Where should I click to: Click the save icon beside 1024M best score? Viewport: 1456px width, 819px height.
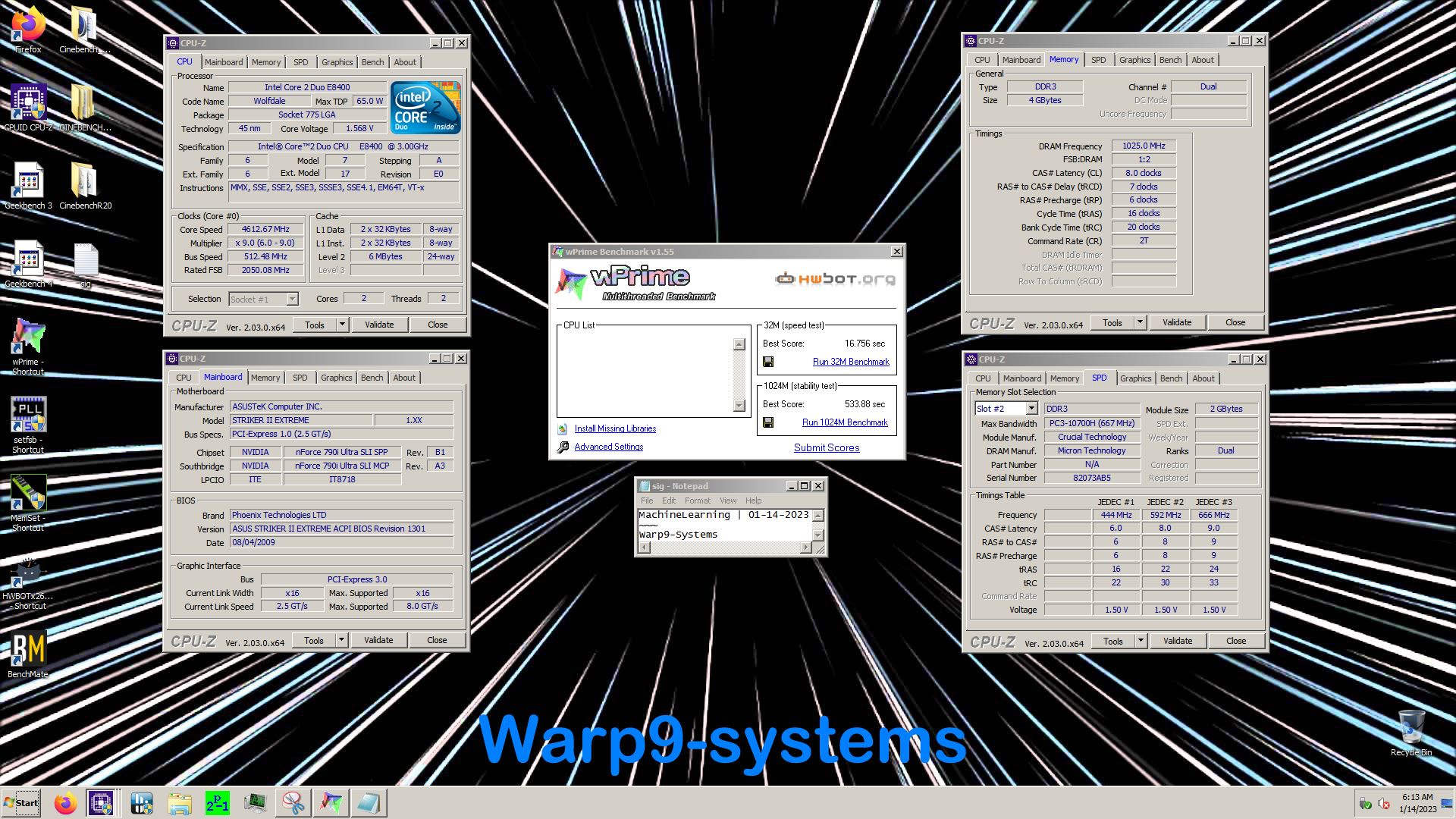pos(768,423)
